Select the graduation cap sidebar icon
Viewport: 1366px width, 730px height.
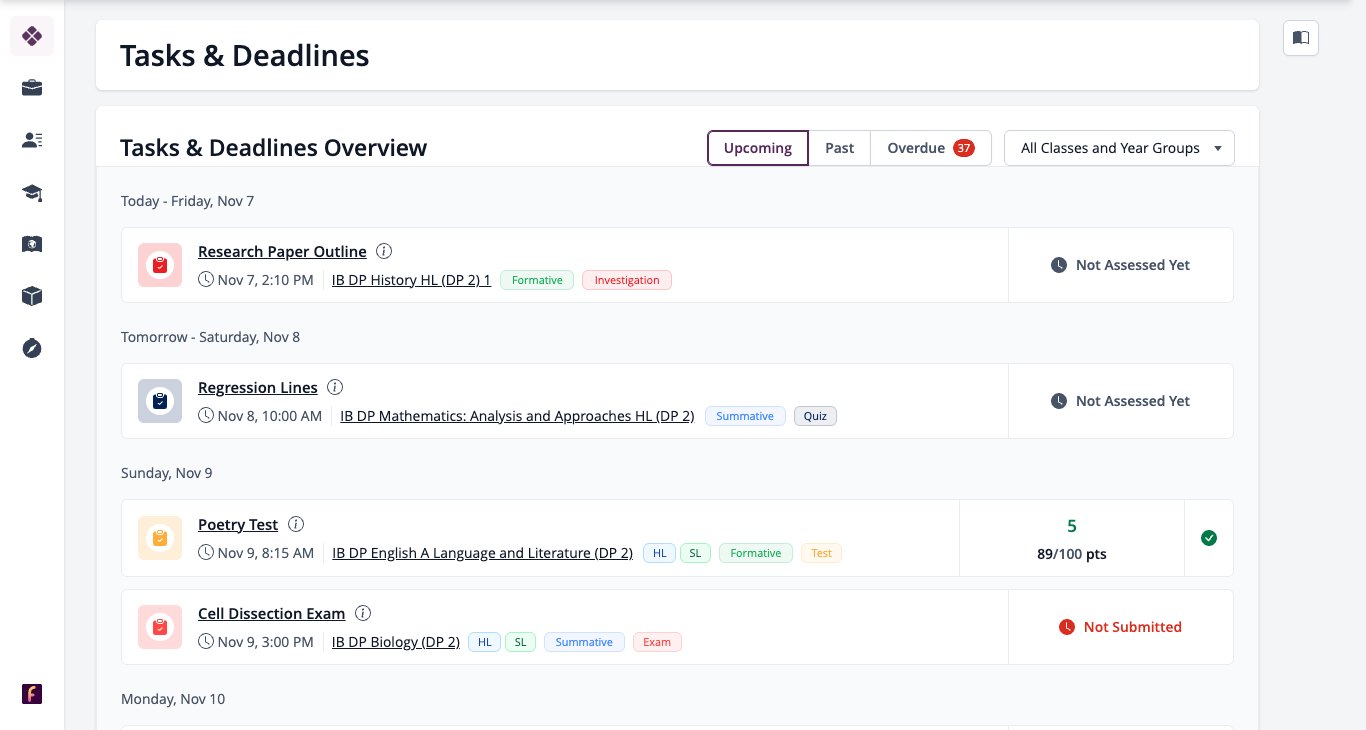(32, 192)
